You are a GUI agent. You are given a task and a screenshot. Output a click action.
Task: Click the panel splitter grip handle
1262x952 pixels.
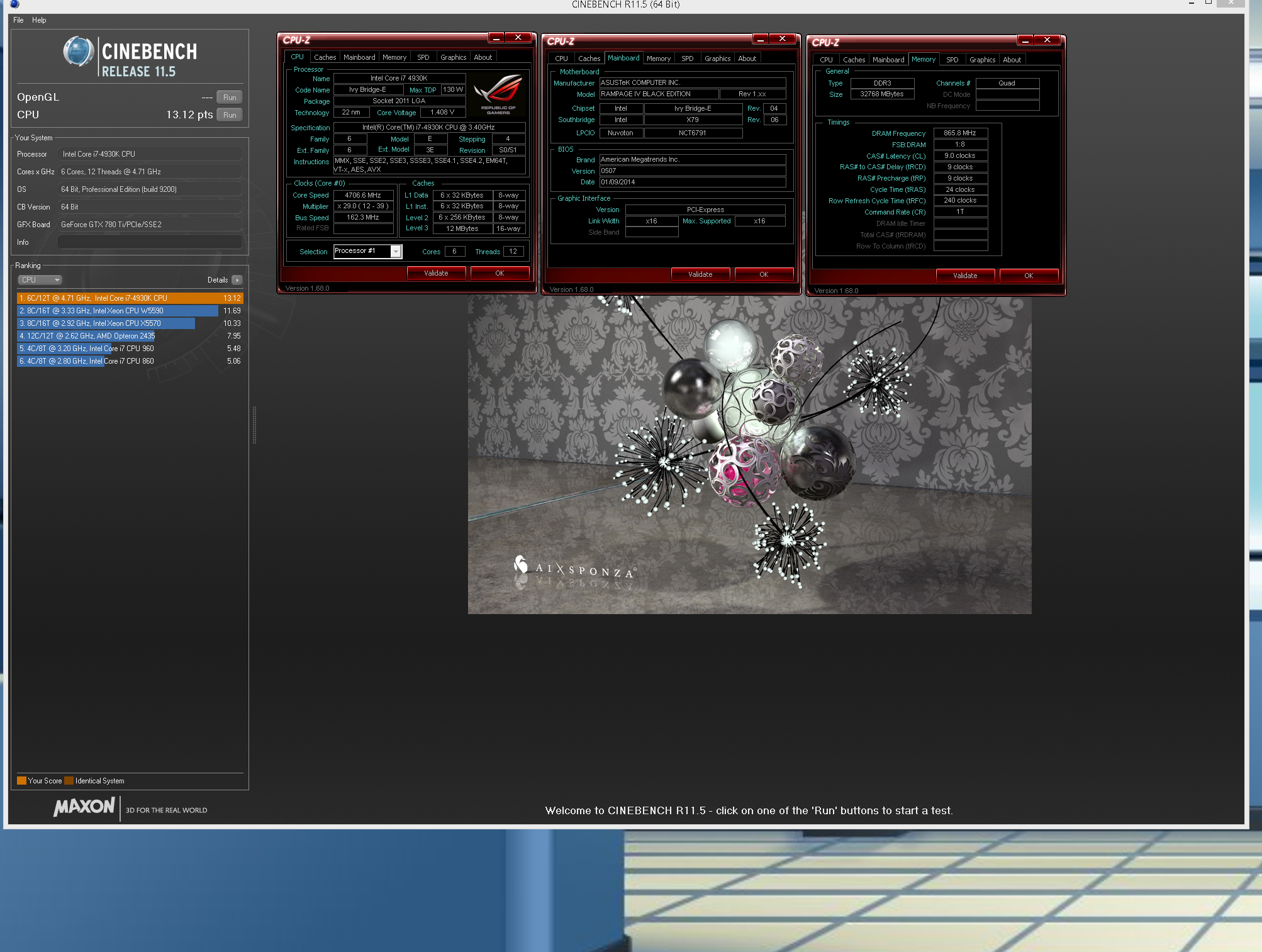pyautogui.click(x=254, y=425)
